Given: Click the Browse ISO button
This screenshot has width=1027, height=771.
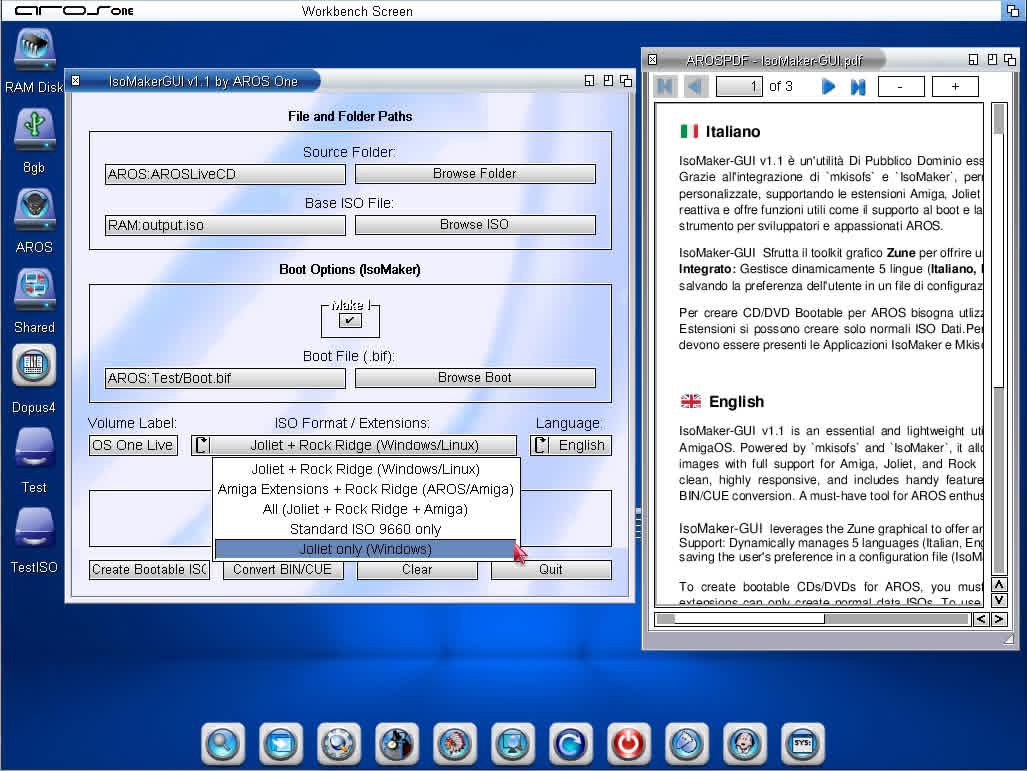Looking at the screenshot, I should [x=475, y=225].
